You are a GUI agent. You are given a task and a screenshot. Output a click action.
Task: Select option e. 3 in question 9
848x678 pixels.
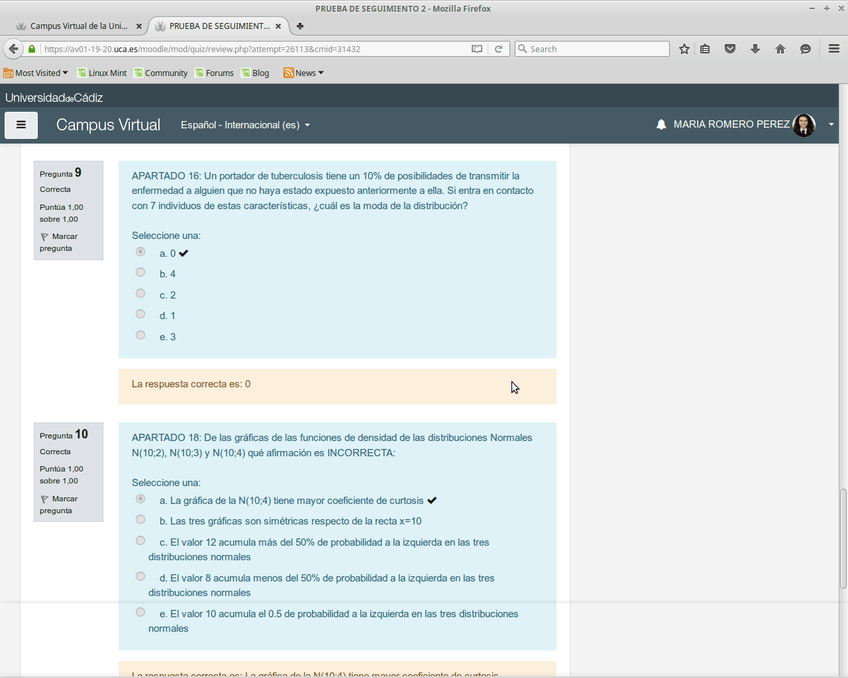pyautogui.click(x=141, y=335)
